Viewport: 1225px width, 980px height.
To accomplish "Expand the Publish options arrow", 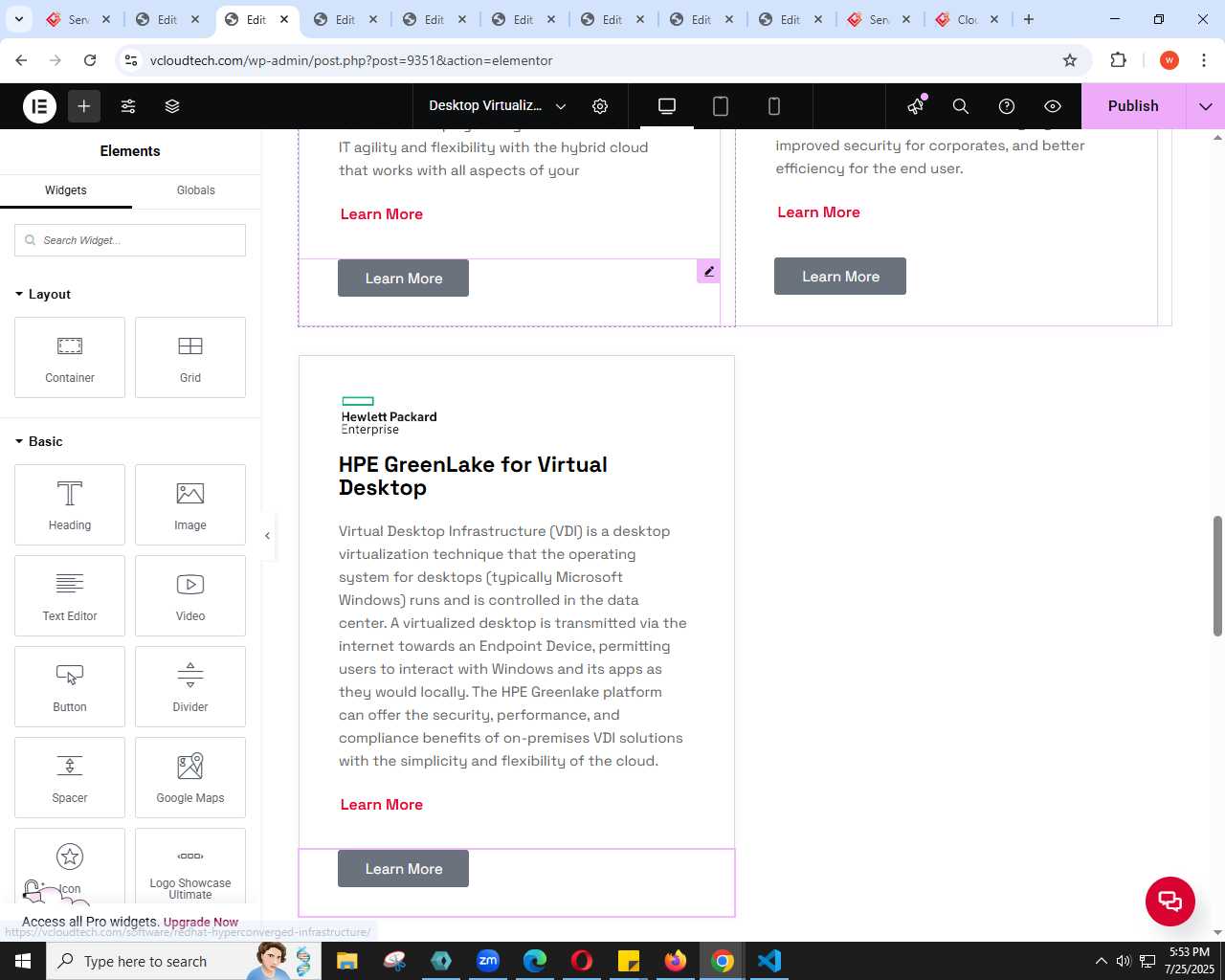I will [x=1206, y=106].
